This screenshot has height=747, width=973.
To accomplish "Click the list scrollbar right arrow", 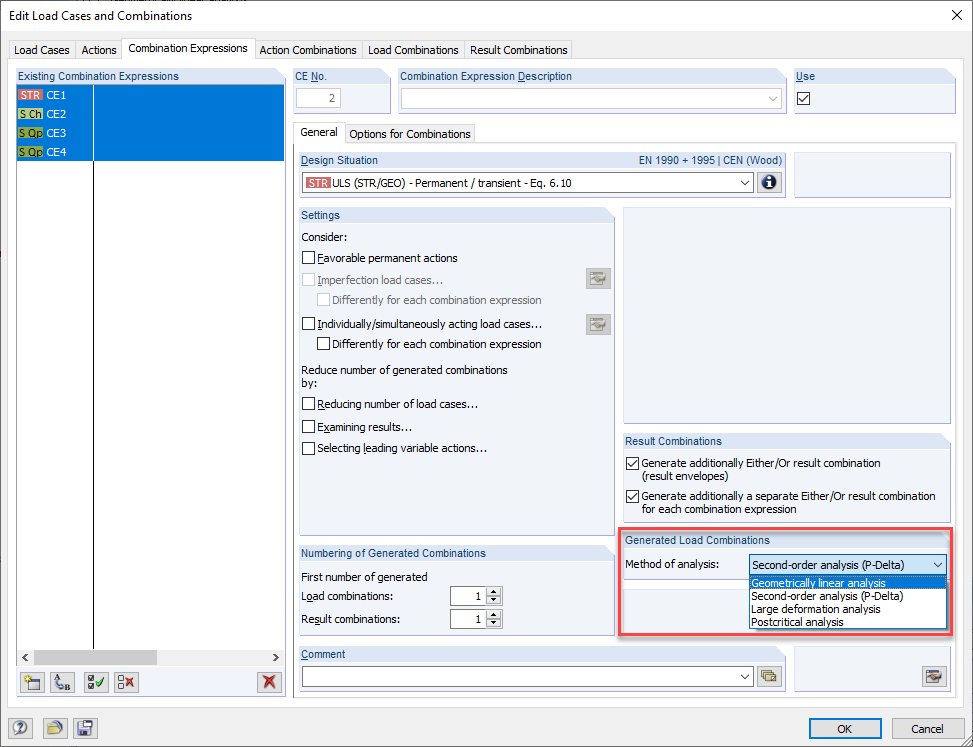I will 276,657.
